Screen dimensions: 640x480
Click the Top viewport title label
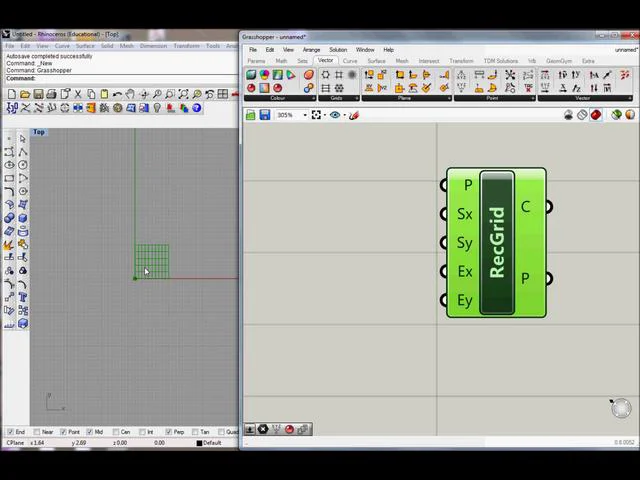39,132
